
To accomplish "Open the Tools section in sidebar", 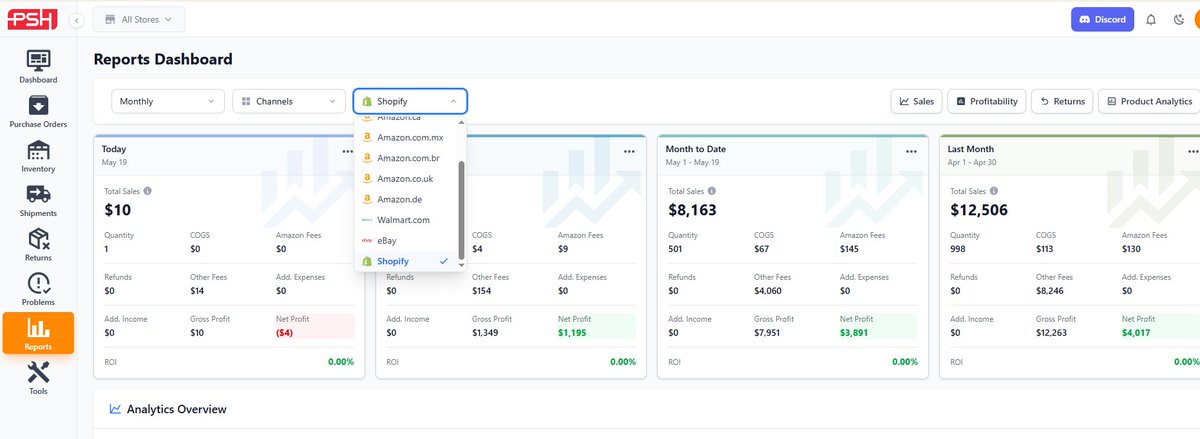I will (x=38, y=378).
